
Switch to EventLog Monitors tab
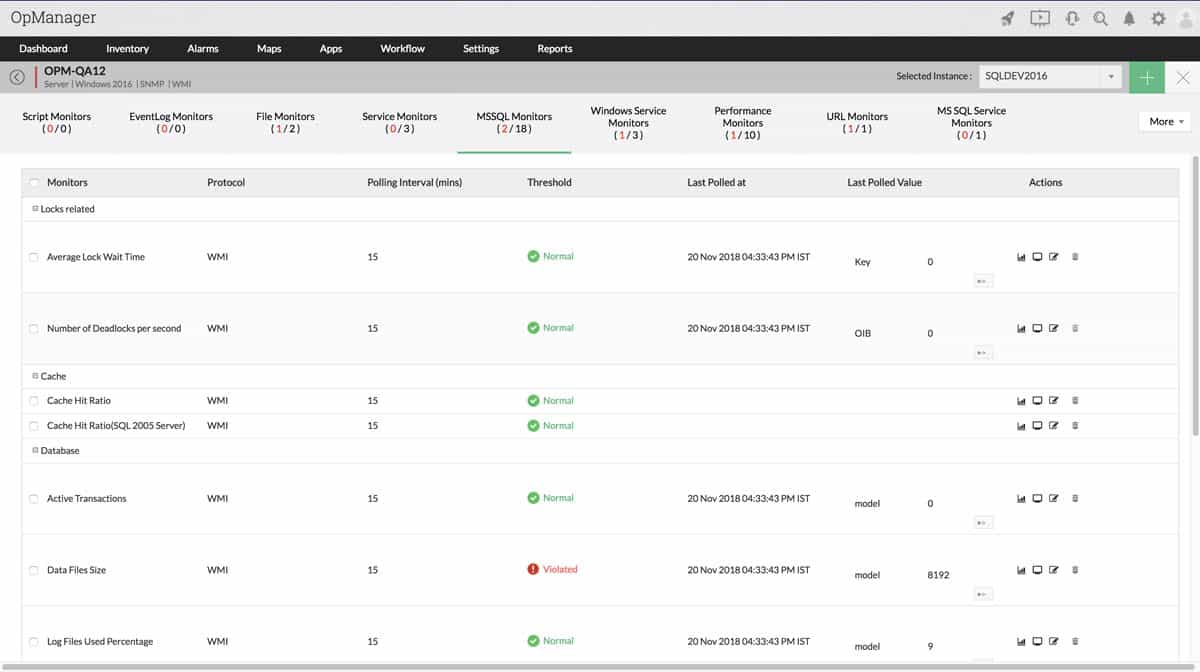[x=171, y=122]
